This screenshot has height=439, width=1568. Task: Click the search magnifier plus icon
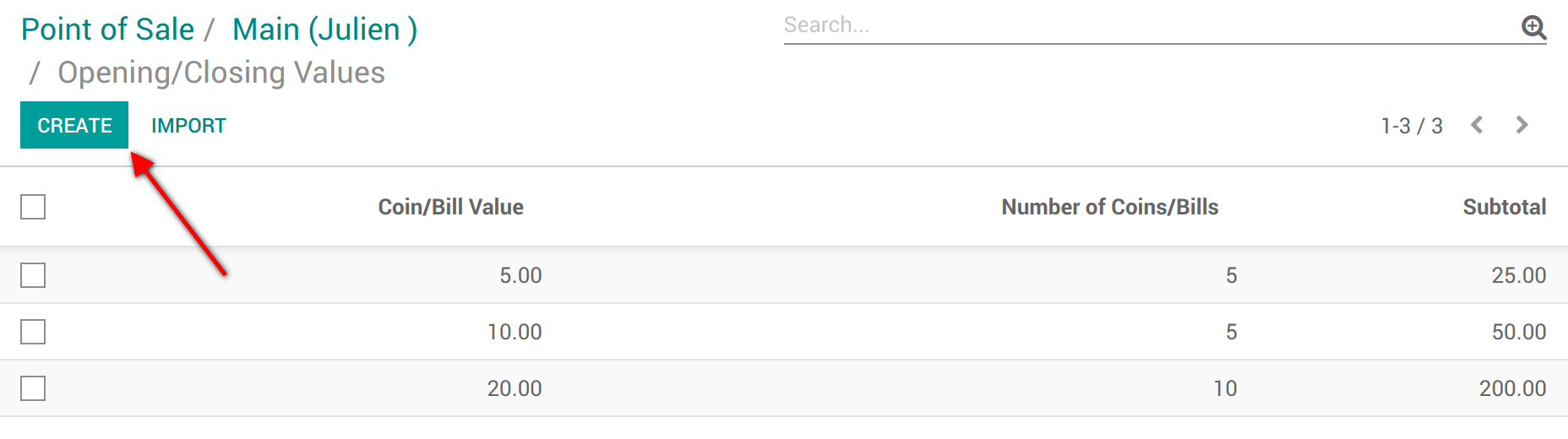click(x=1533, y=27)
